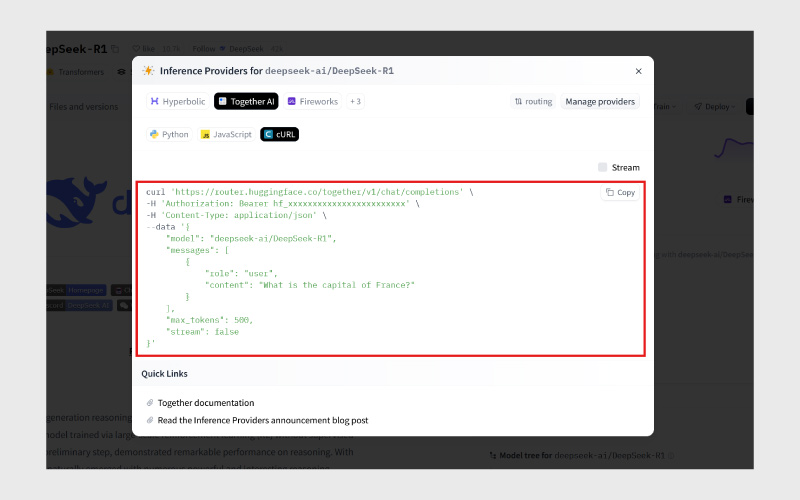Close the Inference Providers dialog
The height and width of the screenshot is (500, 800).
[639, 71]
